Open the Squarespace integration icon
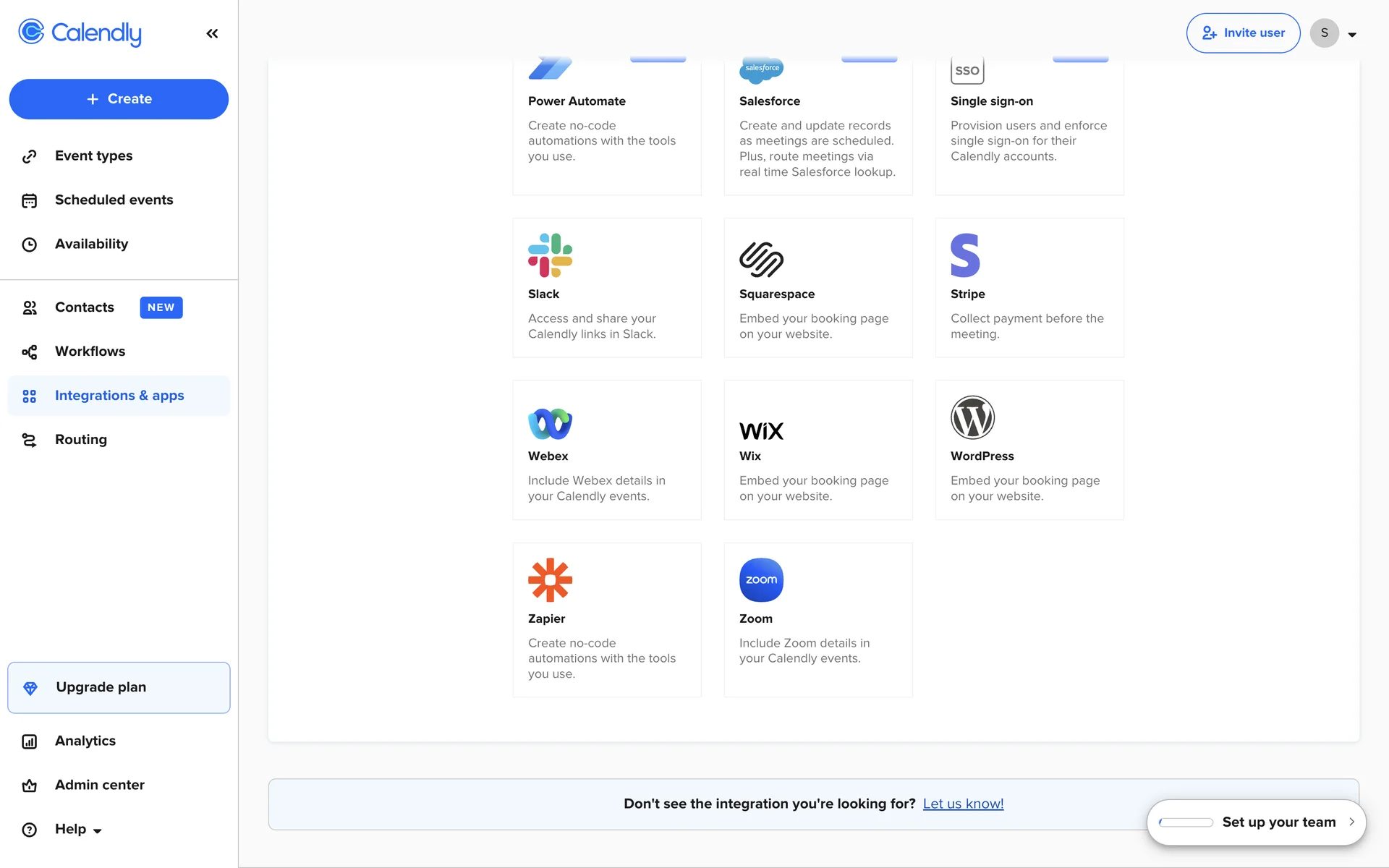 point(761,259)
